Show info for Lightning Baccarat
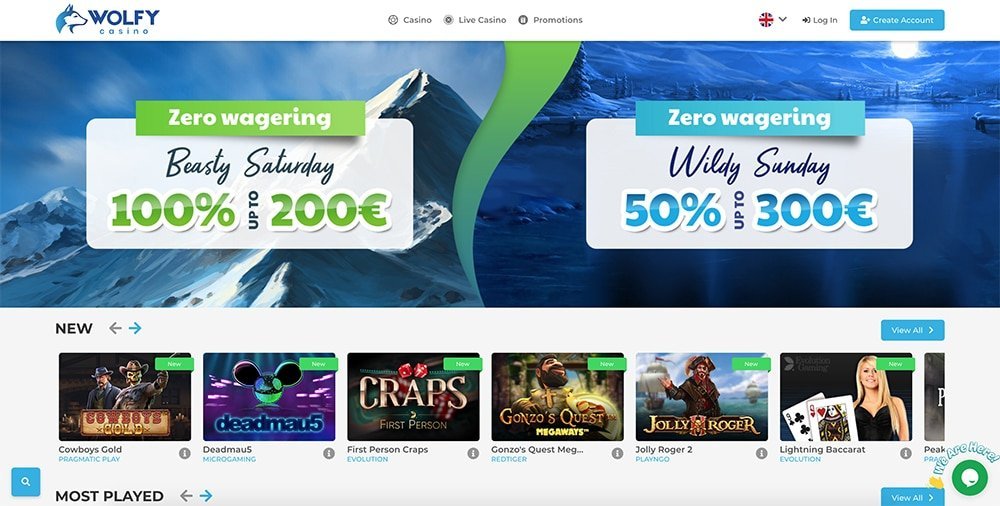1000x506 pixels. (906, 453)
